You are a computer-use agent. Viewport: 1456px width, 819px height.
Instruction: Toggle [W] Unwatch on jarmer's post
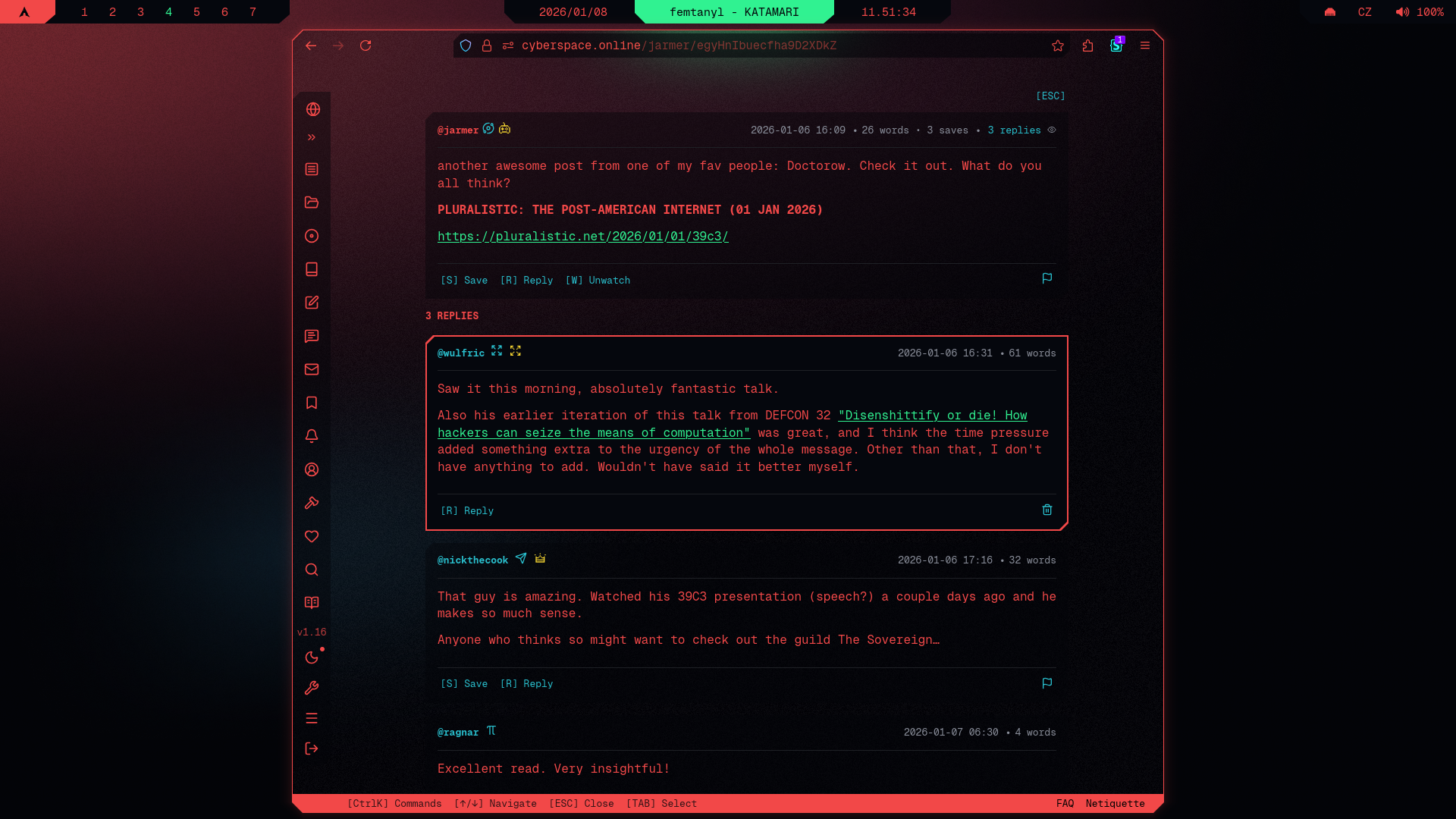598,281
